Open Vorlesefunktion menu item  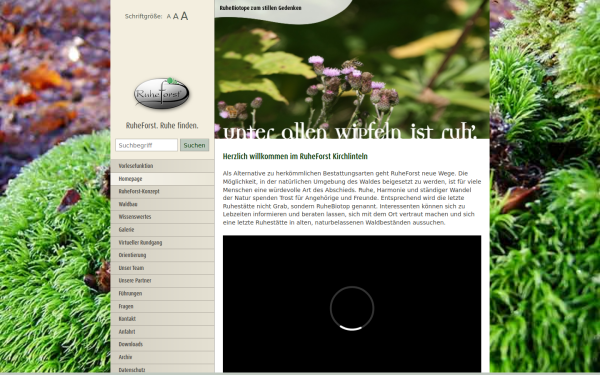[162, 166]
